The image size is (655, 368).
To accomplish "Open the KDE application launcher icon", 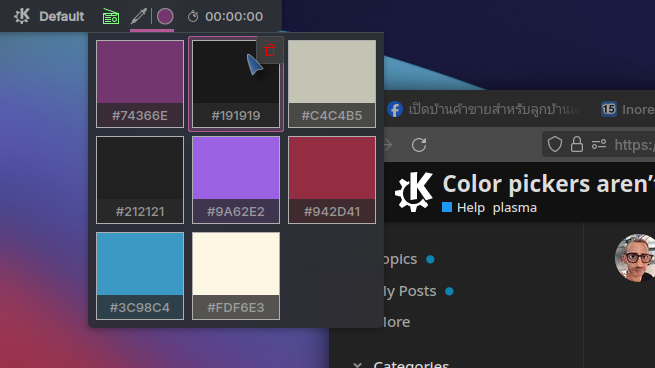I will pyautogui.click(x=22, y=16).
